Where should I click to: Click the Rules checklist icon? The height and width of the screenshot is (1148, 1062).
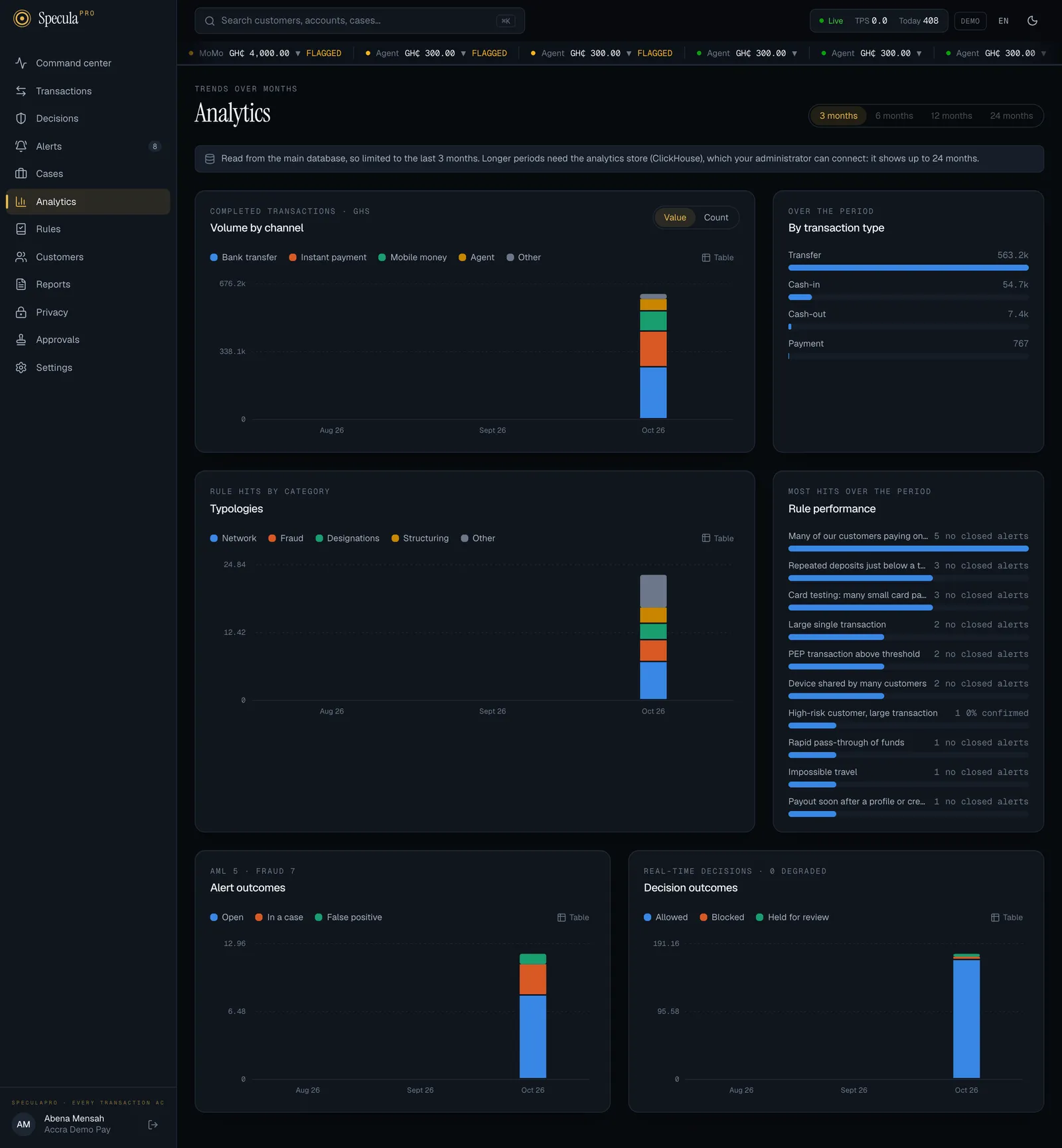21,229
